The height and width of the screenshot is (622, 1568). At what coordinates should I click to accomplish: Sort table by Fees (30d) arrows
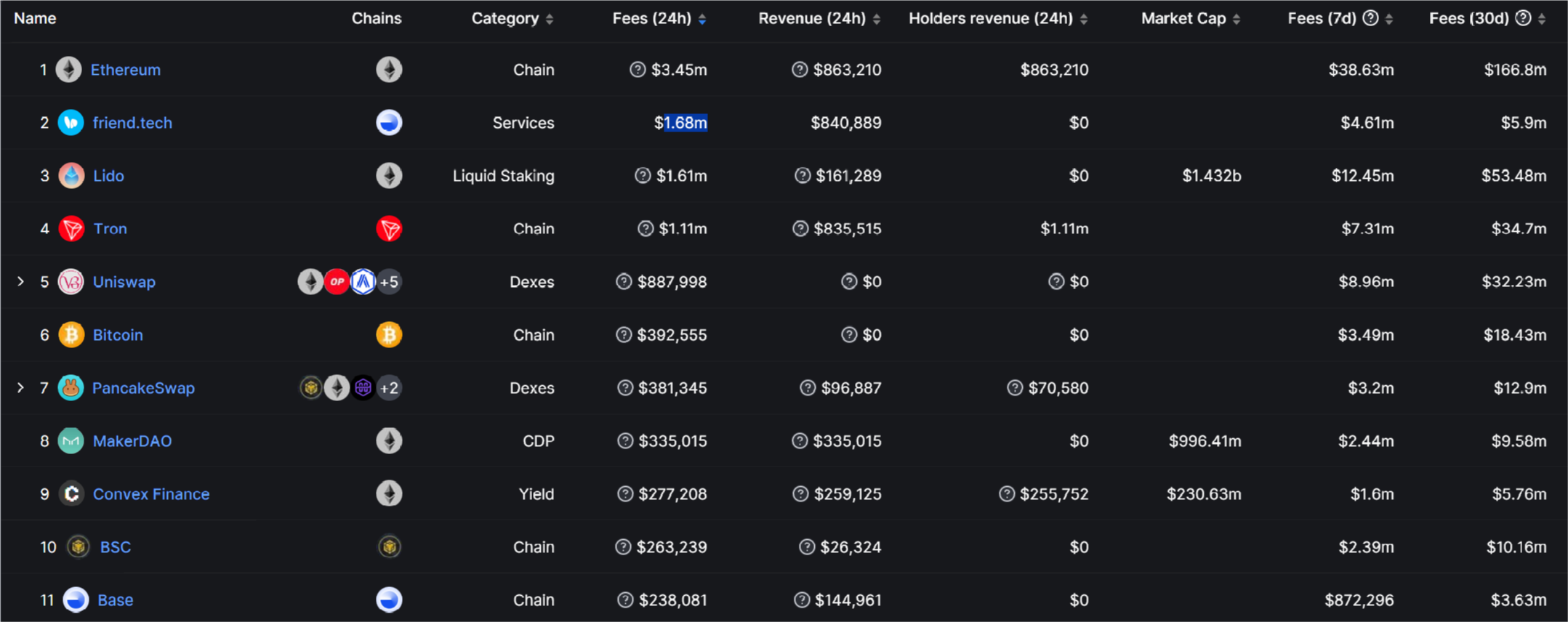click(x=1542, y=19)
